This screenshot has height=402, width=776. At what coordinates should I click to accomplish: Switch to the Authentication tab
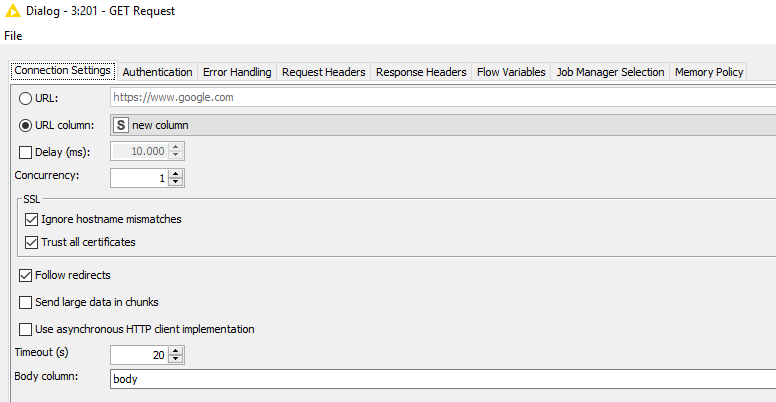(x=157, y=72)
